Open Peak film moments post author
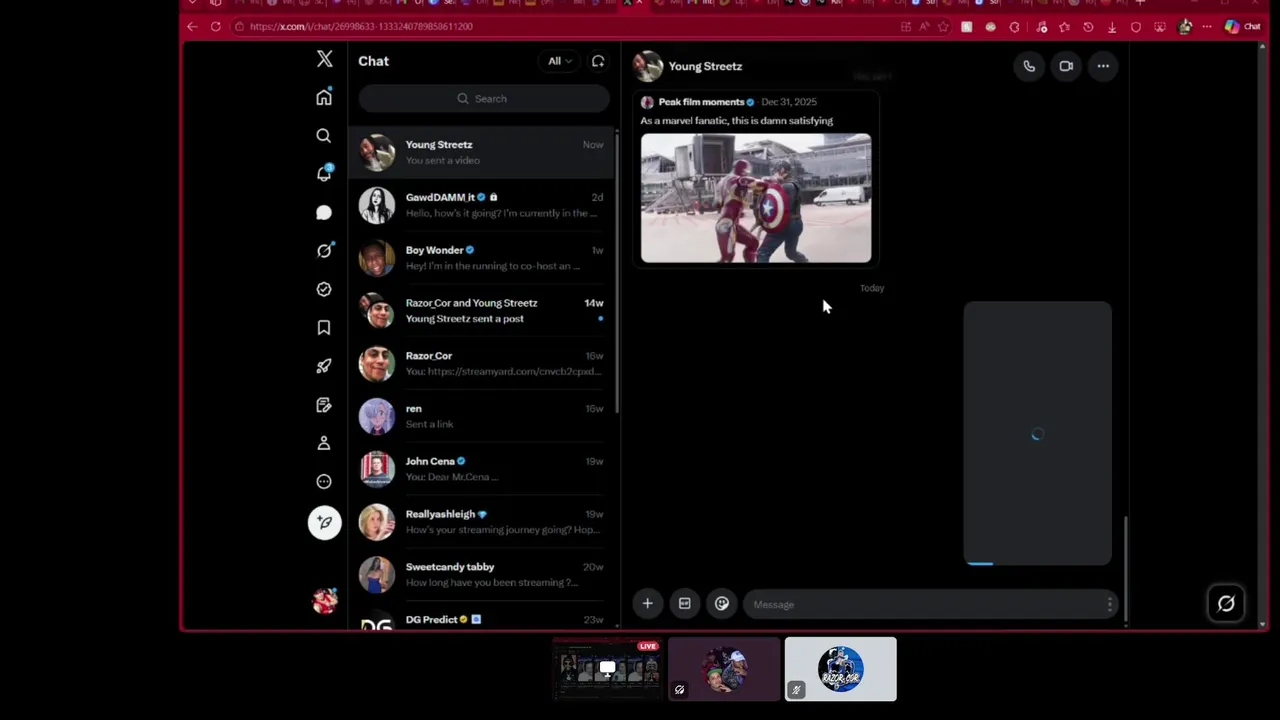Screen dimensions: 1280x720 click(x=701, y=102)
